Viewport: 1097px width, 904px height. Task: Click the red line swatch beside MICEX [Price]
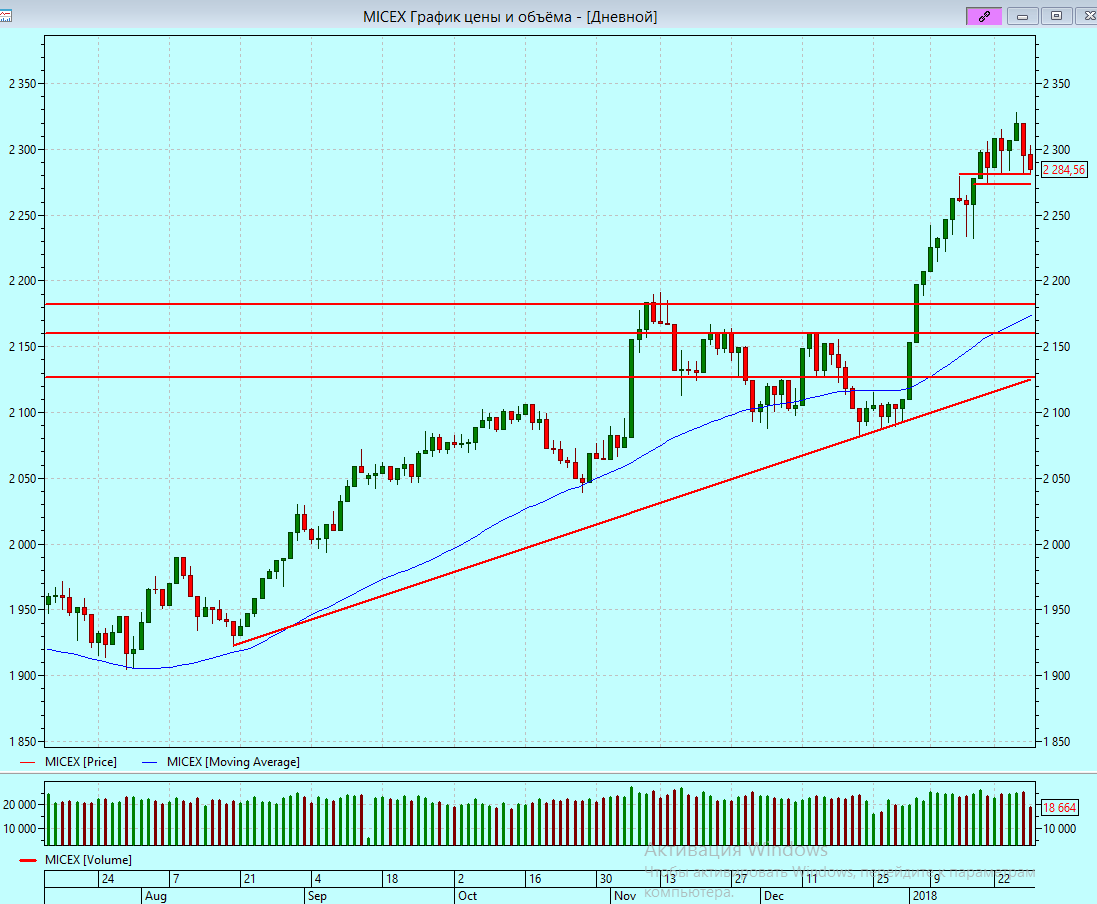click(27, 763)
